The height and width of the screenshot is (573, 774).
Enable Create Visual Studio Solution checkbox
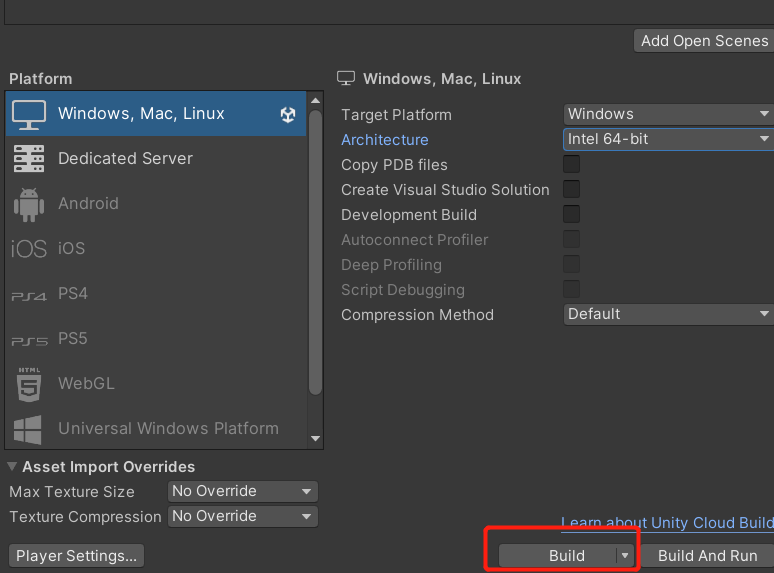[x=572, y=189]
